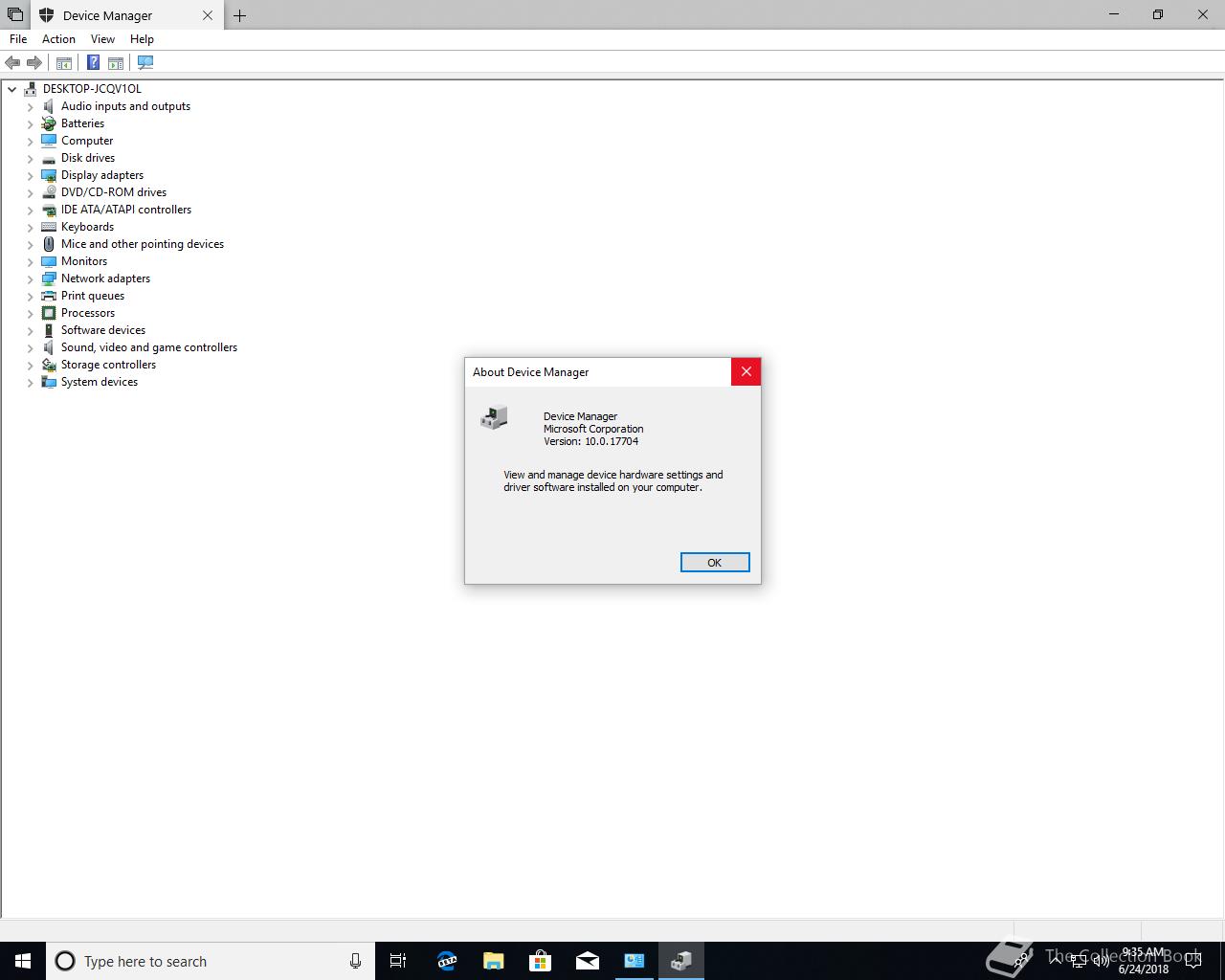This screenshot has height=980, width=1225.
Task: Click the Device Manager taskbar icon
Action: [681, 961]
